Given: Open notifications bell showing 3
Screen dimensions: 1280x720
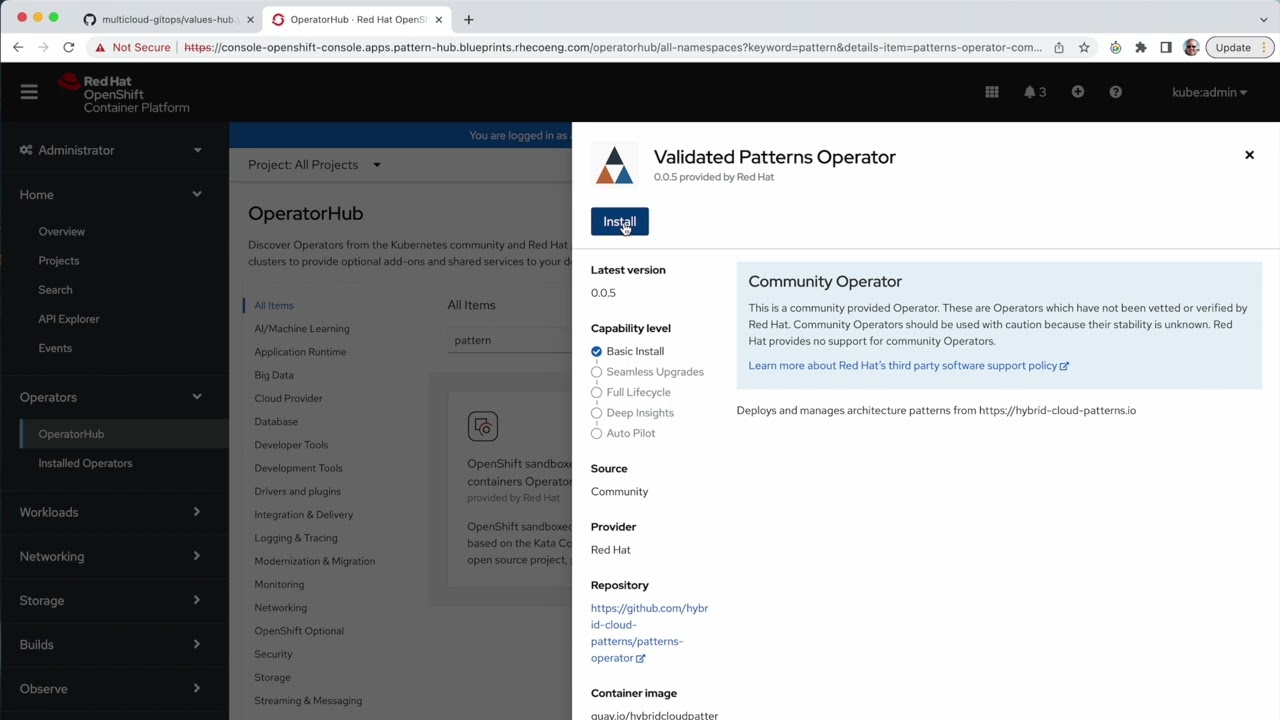Looking at the screenshot, I should coord(1035,92).
